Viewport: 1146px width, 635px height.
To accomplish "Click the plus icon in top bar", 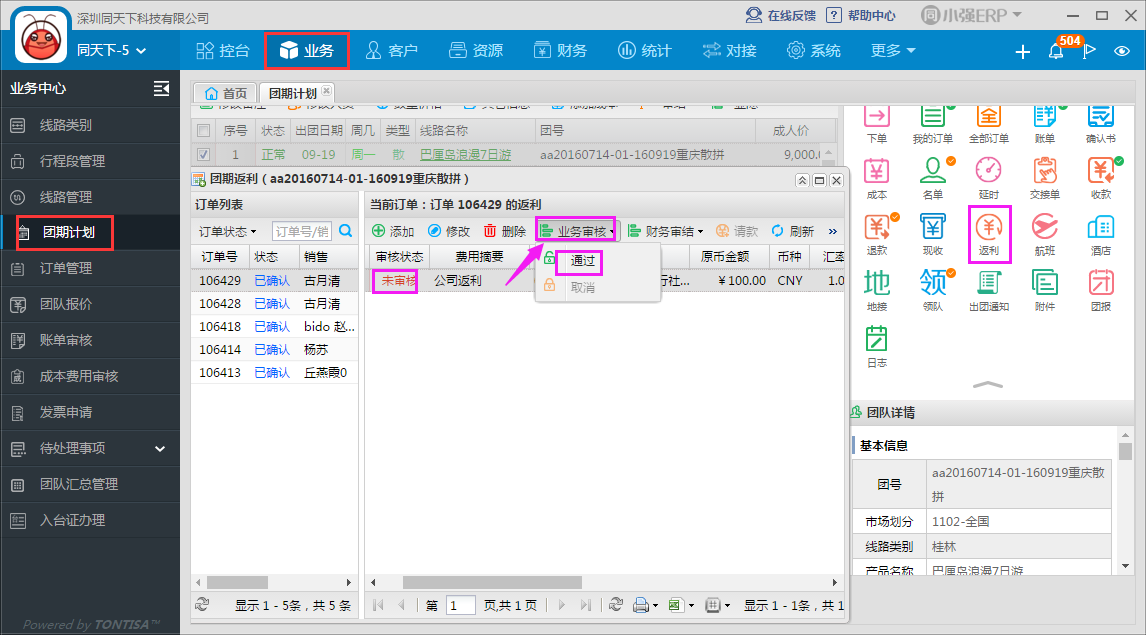I will pyautogui.click(x=1022, y=51).
